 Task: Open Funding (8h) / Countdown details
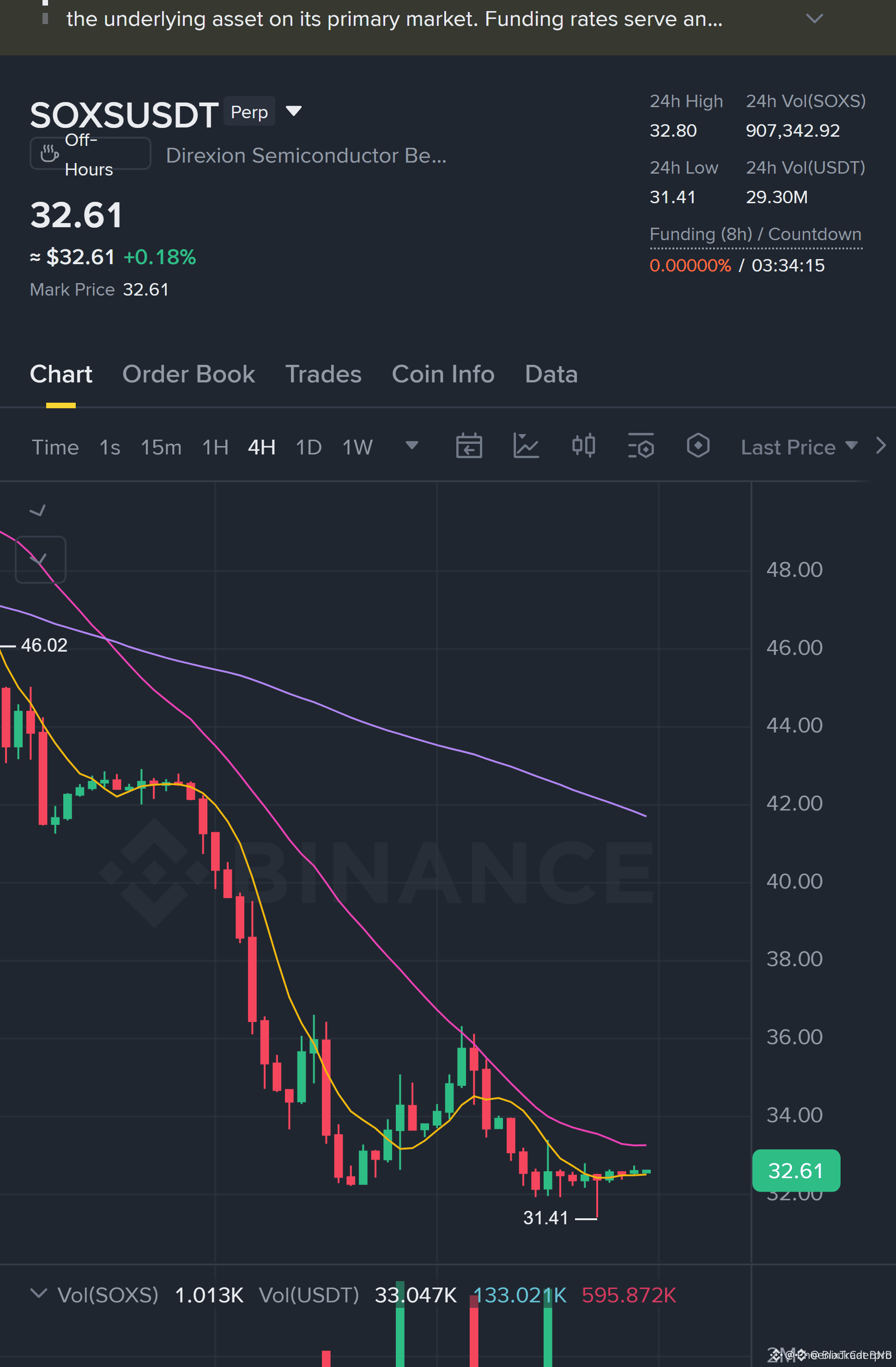pyautogui.click(x=755, y=234)
